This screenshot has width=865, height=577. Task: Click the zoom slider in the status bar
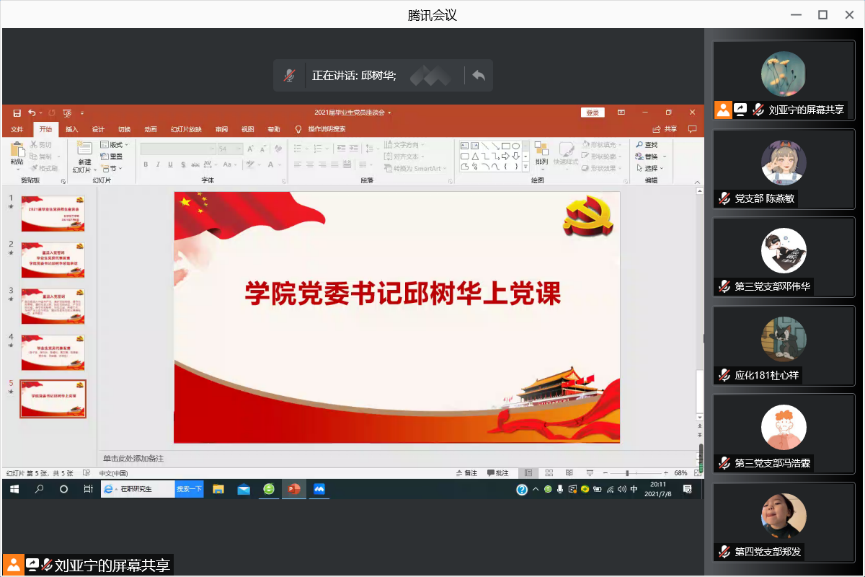(627, 472)
